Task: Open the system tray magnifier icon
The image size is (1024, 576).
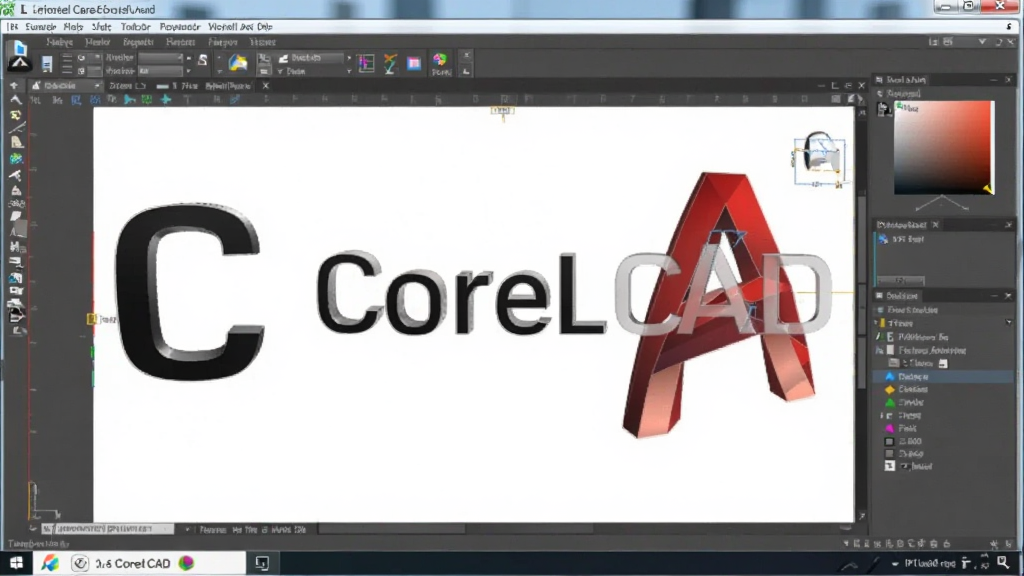Action: click(x=1003, y=562)
